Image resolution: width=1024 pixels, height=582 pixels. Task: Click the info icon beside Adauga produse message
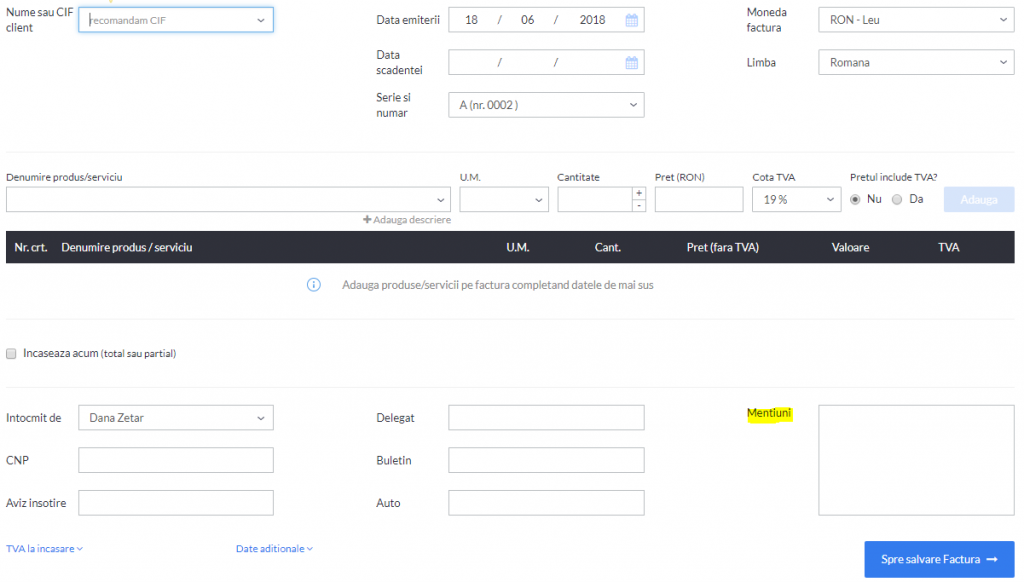coord(313,285)
